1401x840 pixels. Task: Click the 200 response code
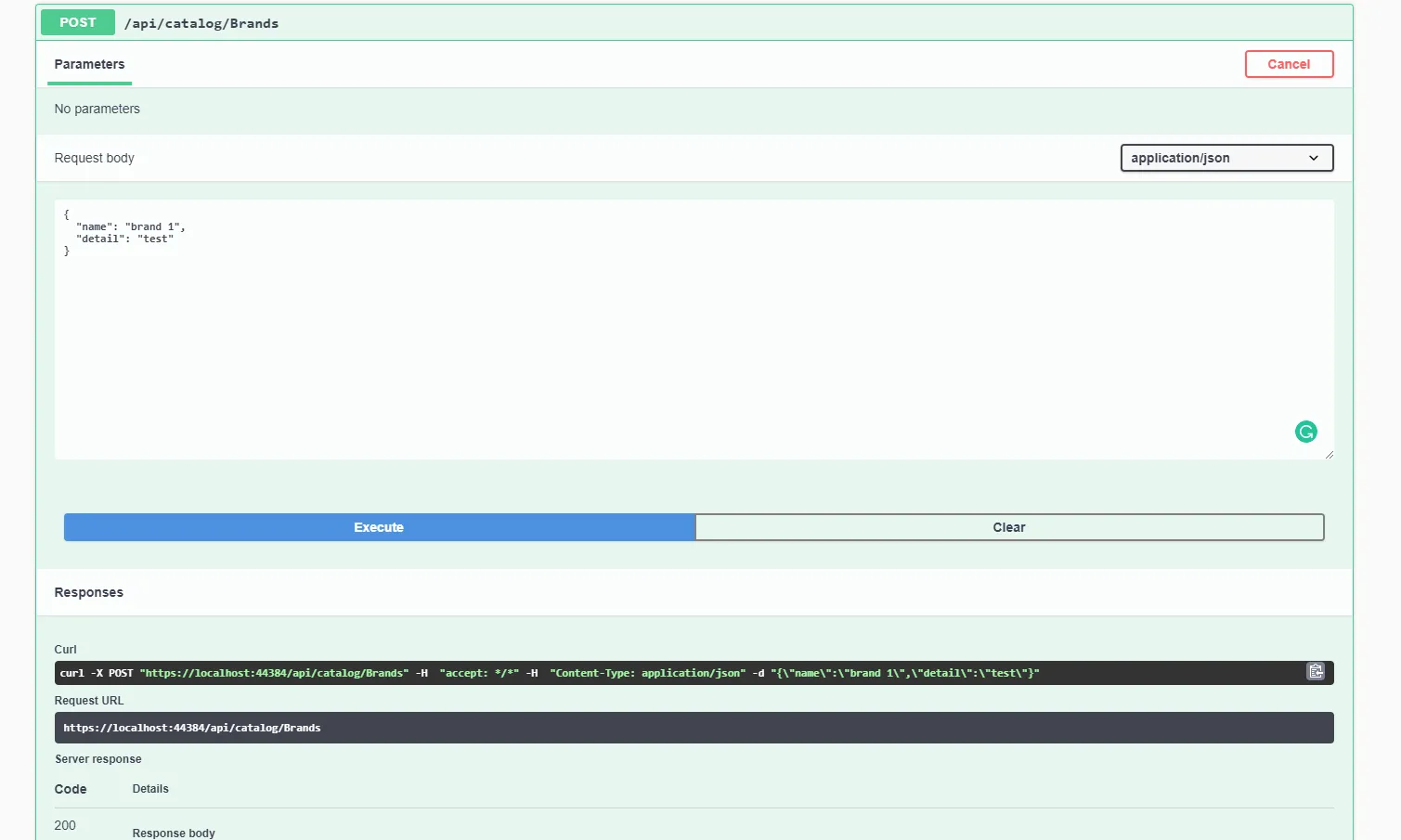click(65, 825)
